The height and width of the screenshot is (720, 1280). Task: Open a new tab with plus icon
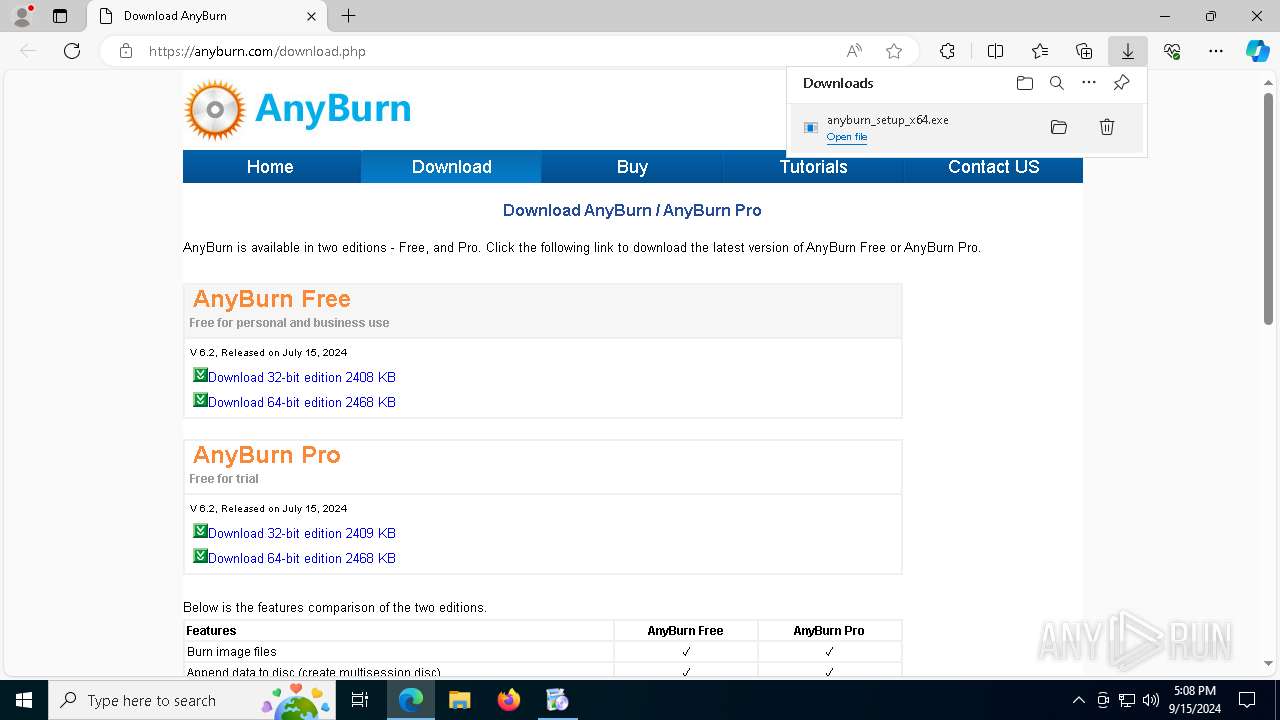(x=348, y=16)
